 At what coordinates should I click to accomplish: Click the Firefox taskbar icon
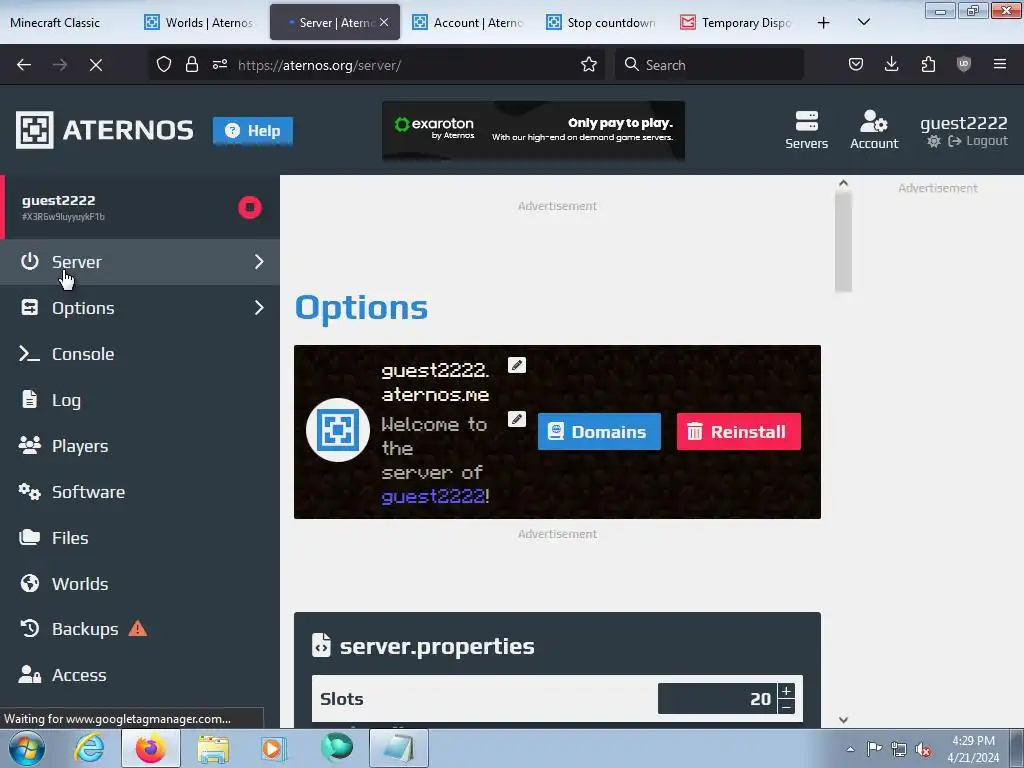[x=150, y=748]
